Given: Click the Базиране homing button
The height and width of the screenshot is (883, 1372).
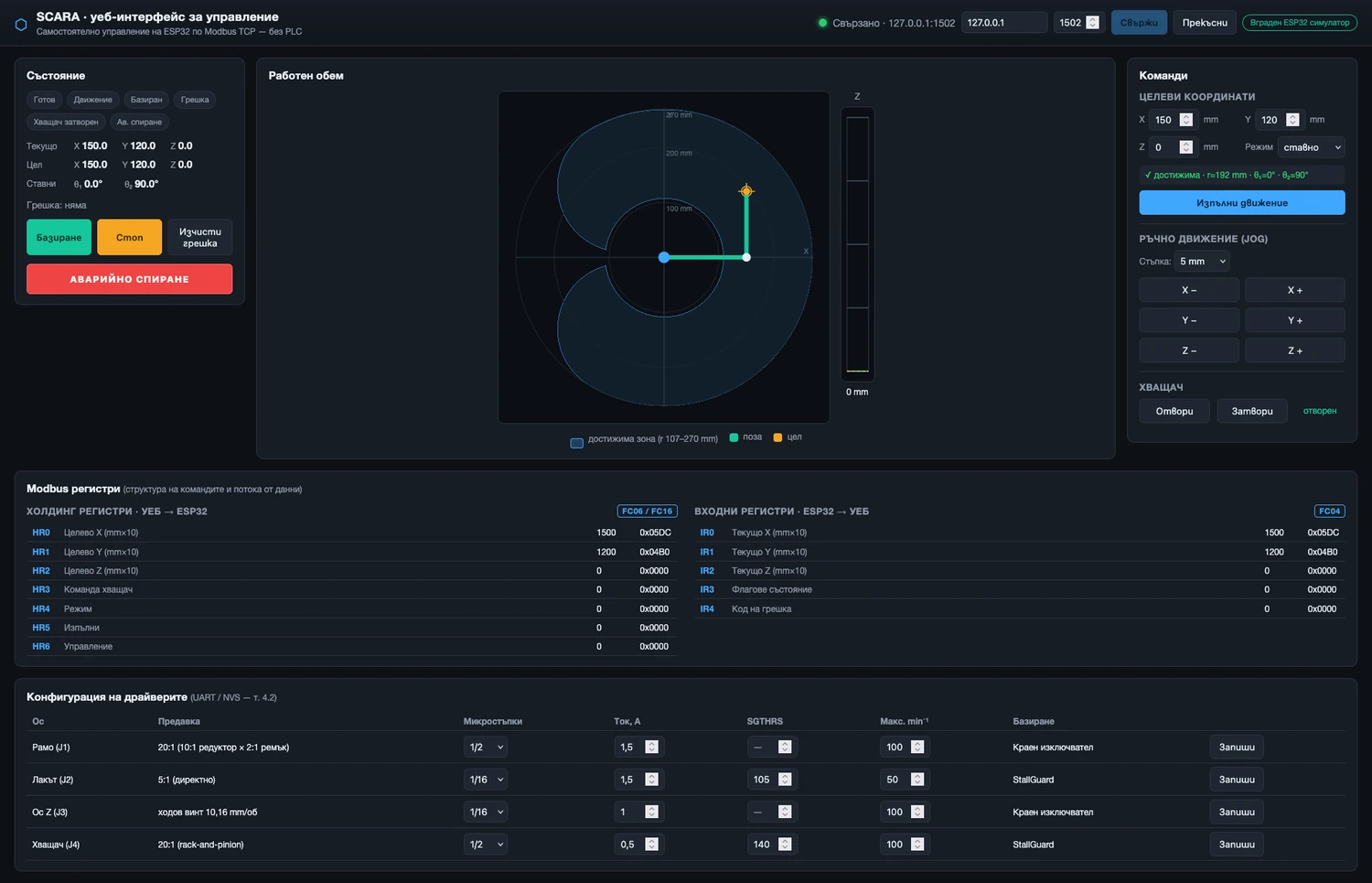Looking at the screenshot, I should (59, 237).
